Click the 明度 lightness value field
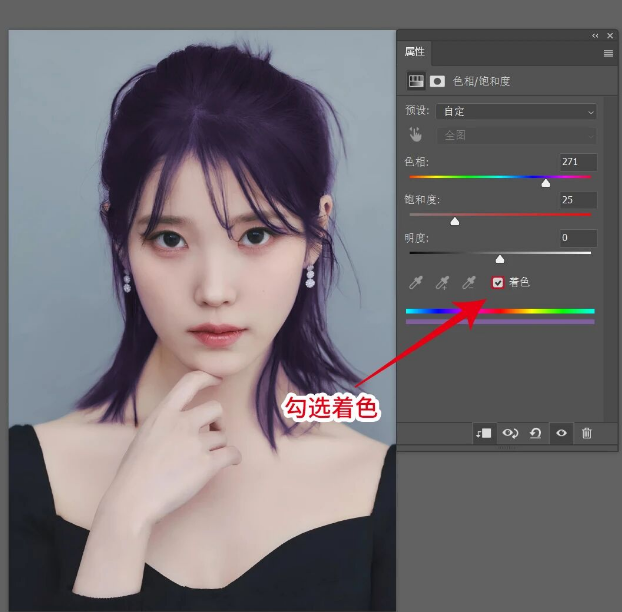Viewport: 622px width, 612px height. coord(578,238)
